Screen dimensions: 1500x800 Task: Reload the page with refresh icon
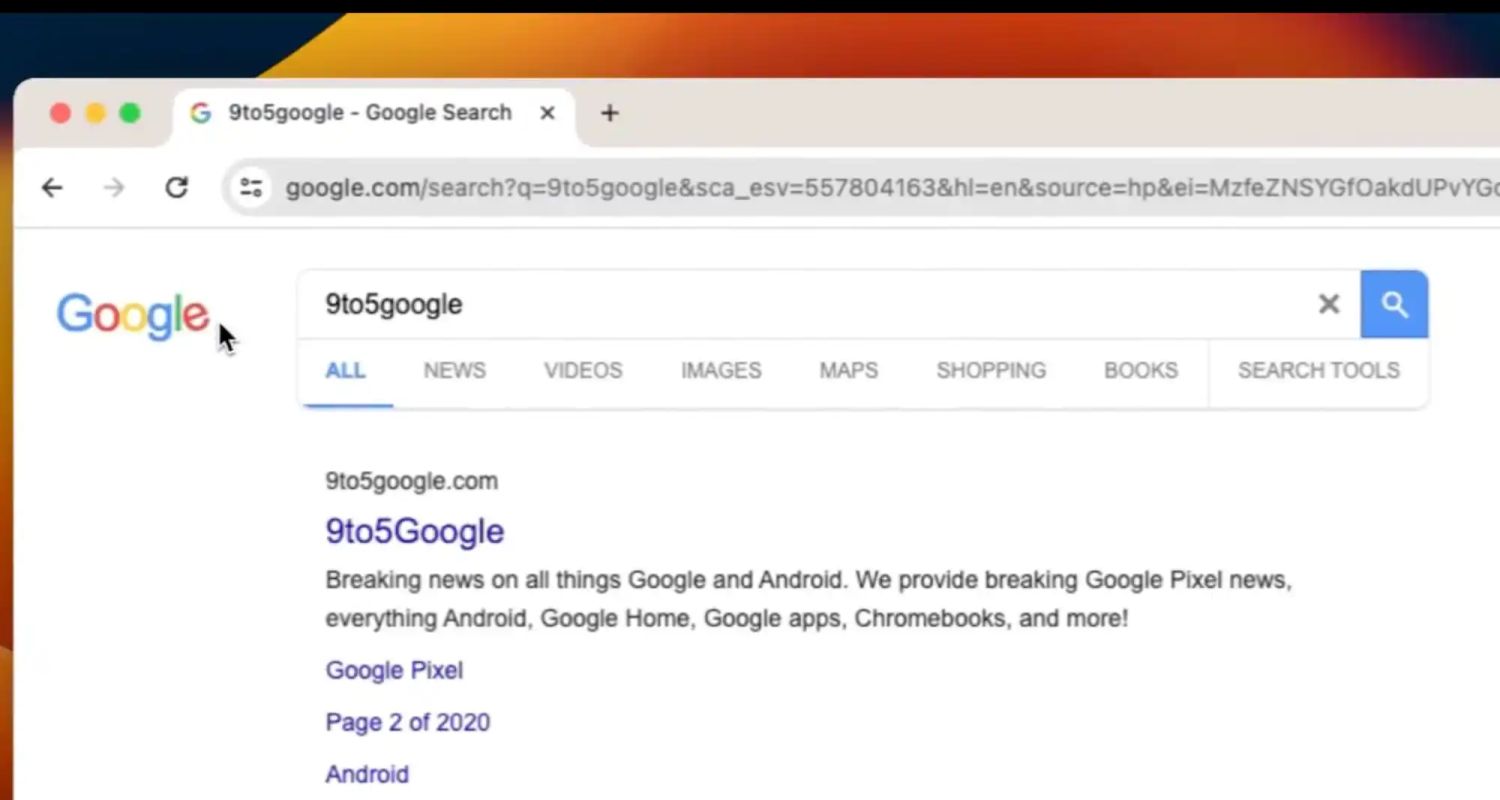point(177,187)
